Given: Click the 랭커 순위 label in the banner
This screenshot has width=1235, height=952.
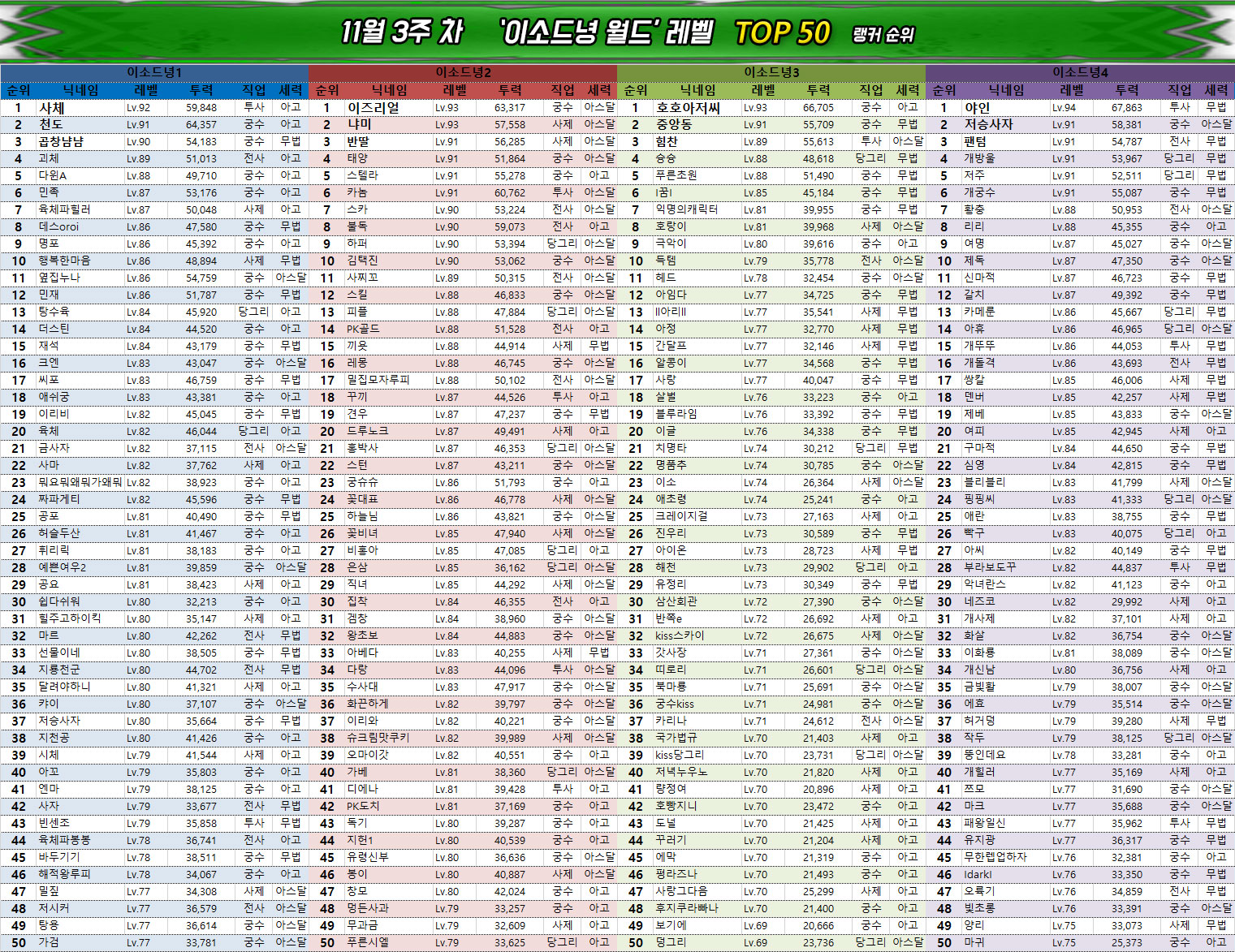Looking at the screenshot, I should (883, 35).
